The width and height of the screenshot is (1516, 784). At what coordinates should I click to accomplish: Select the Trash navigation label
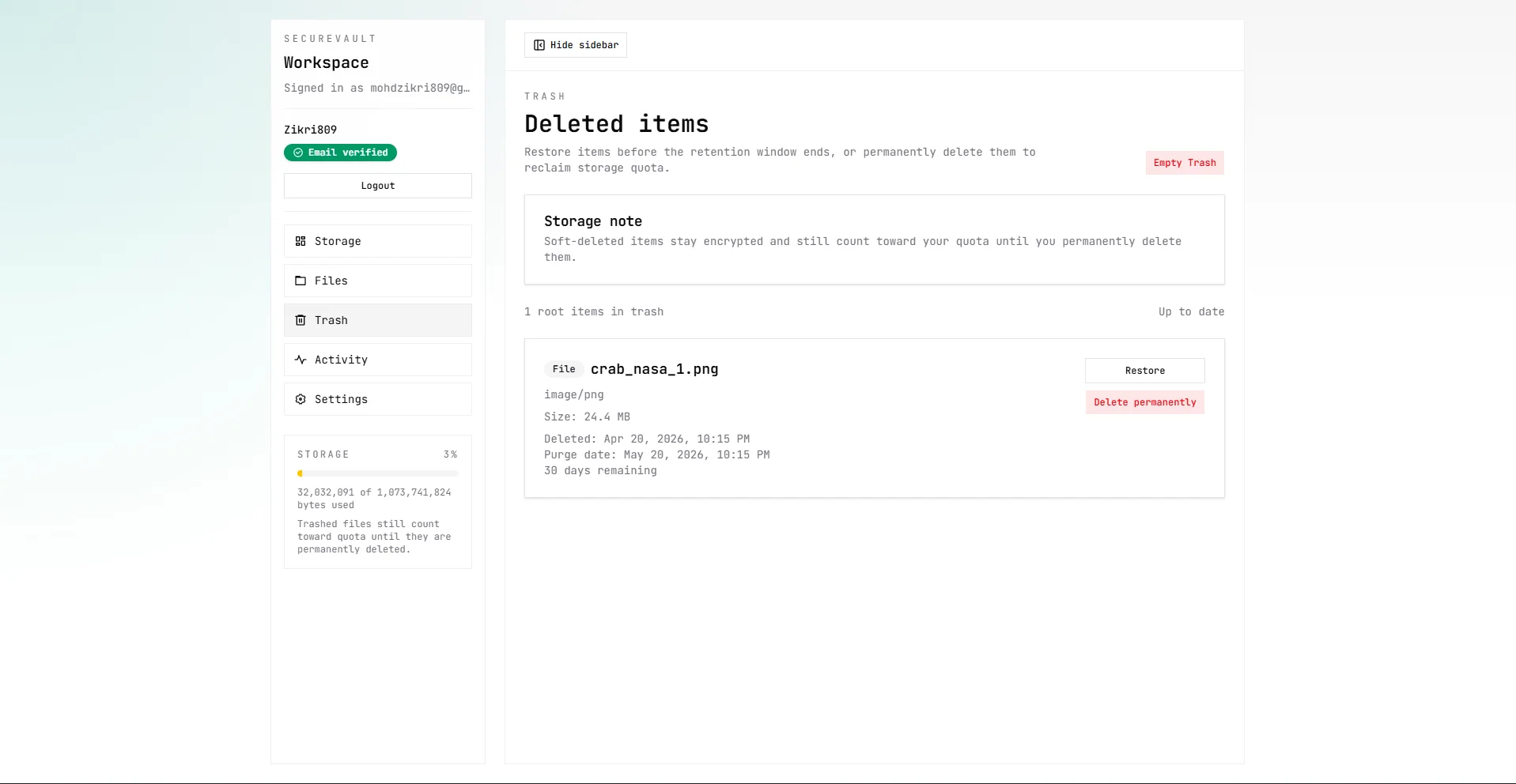[331, 320]
